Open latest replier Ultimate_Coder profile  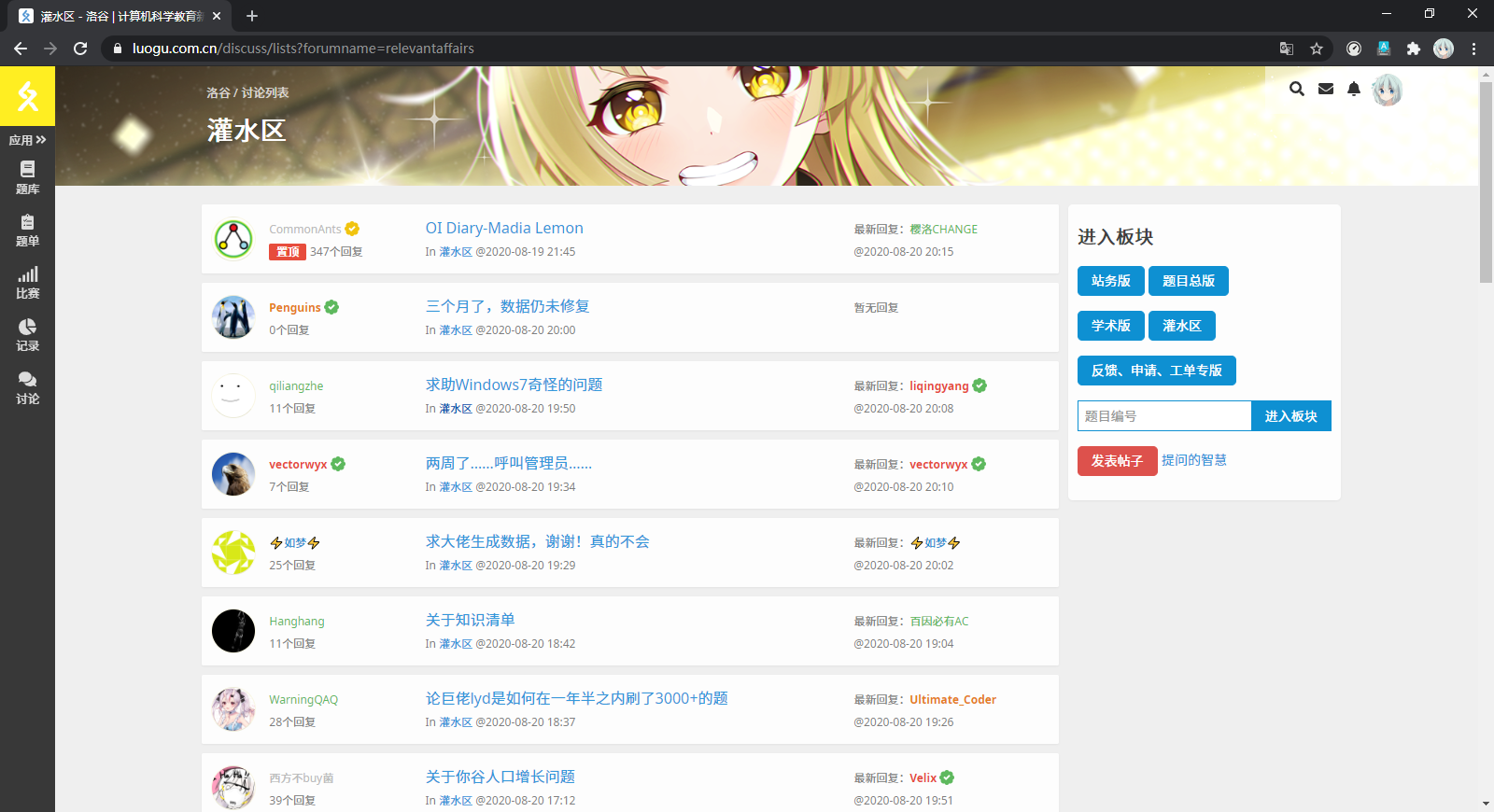tap(953, 699)
